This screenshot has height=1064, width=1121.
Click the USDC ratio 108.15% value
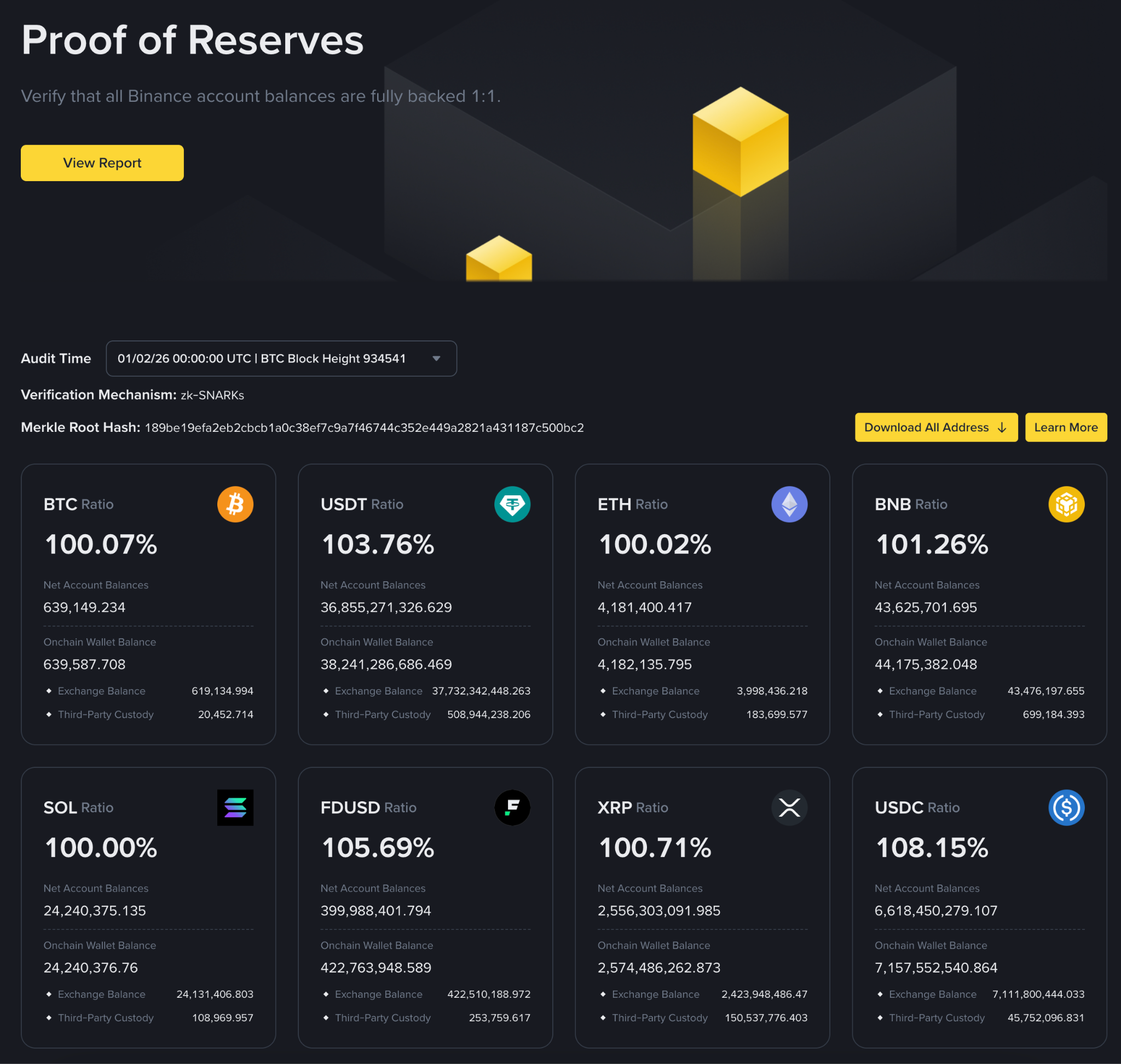tap(932, 847)
